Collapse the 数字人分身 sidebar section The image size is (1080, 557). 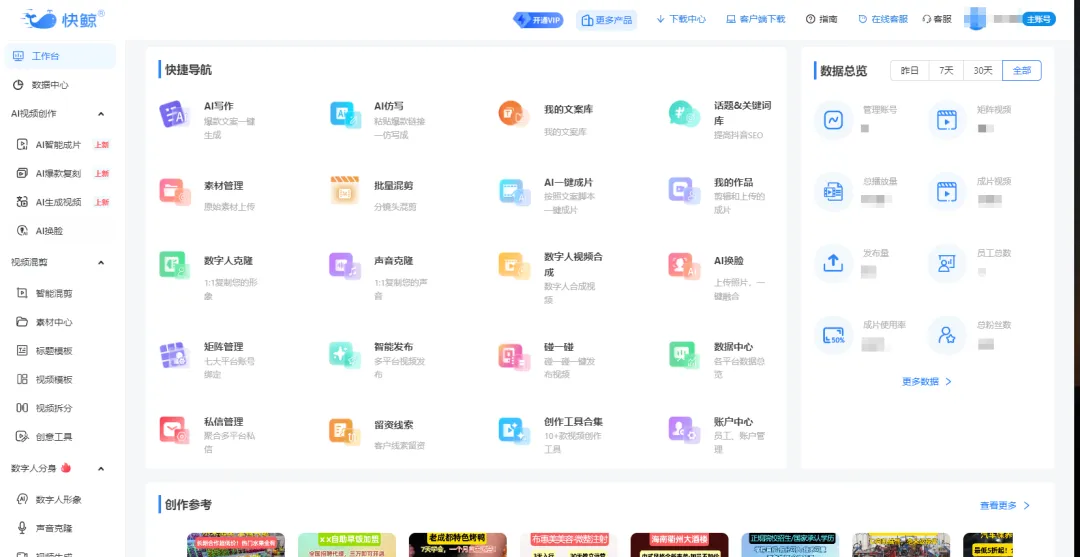pyautogui.click(x=101, y=469)
